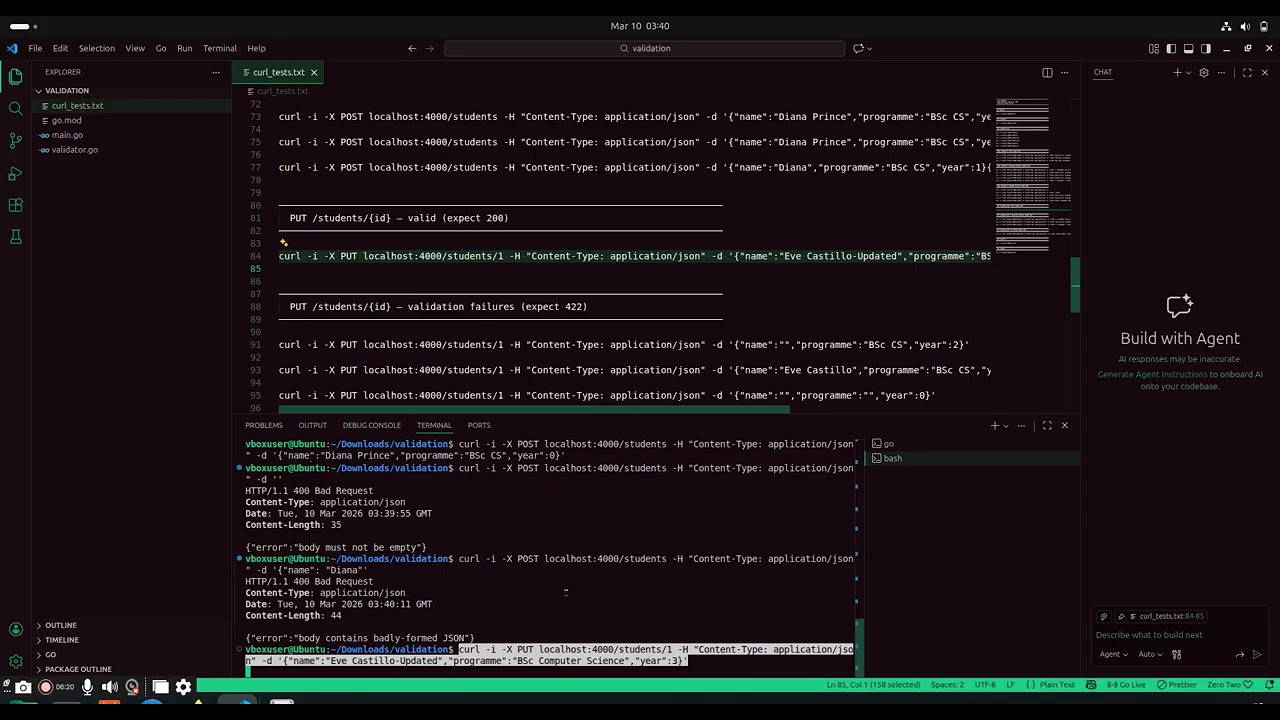Open the Run menu

point(184,48)
